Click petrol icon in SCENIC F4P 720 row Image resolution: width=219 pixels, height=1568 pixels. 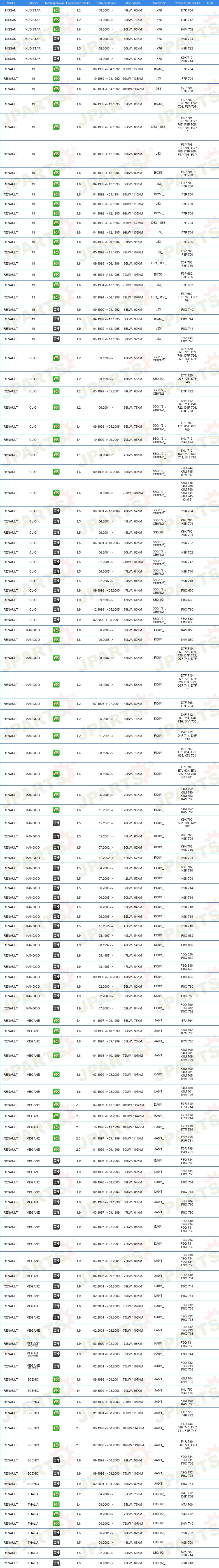[56, 1413]
